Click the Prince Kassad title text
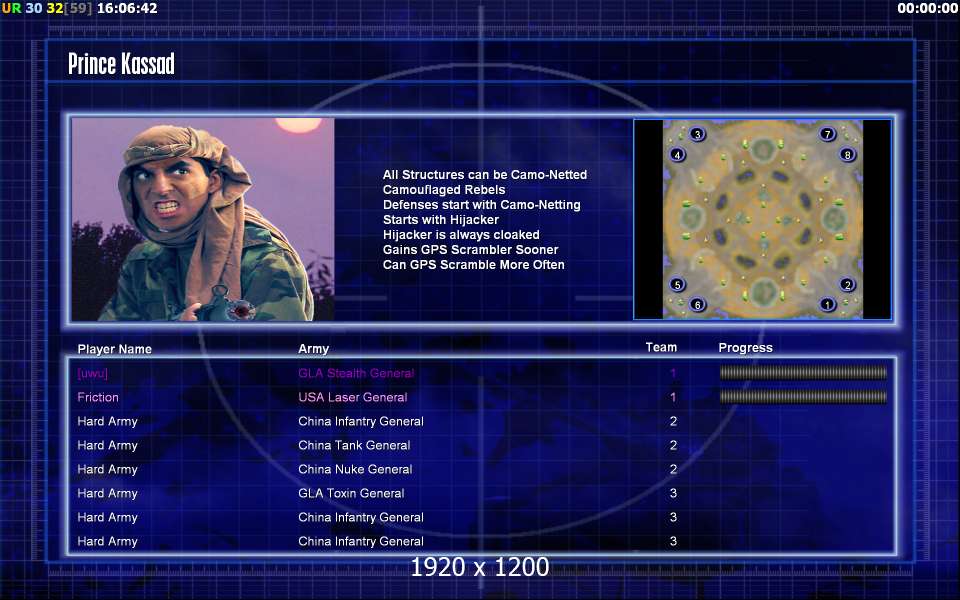The image size is (960, 600). [x=121, y=64]
